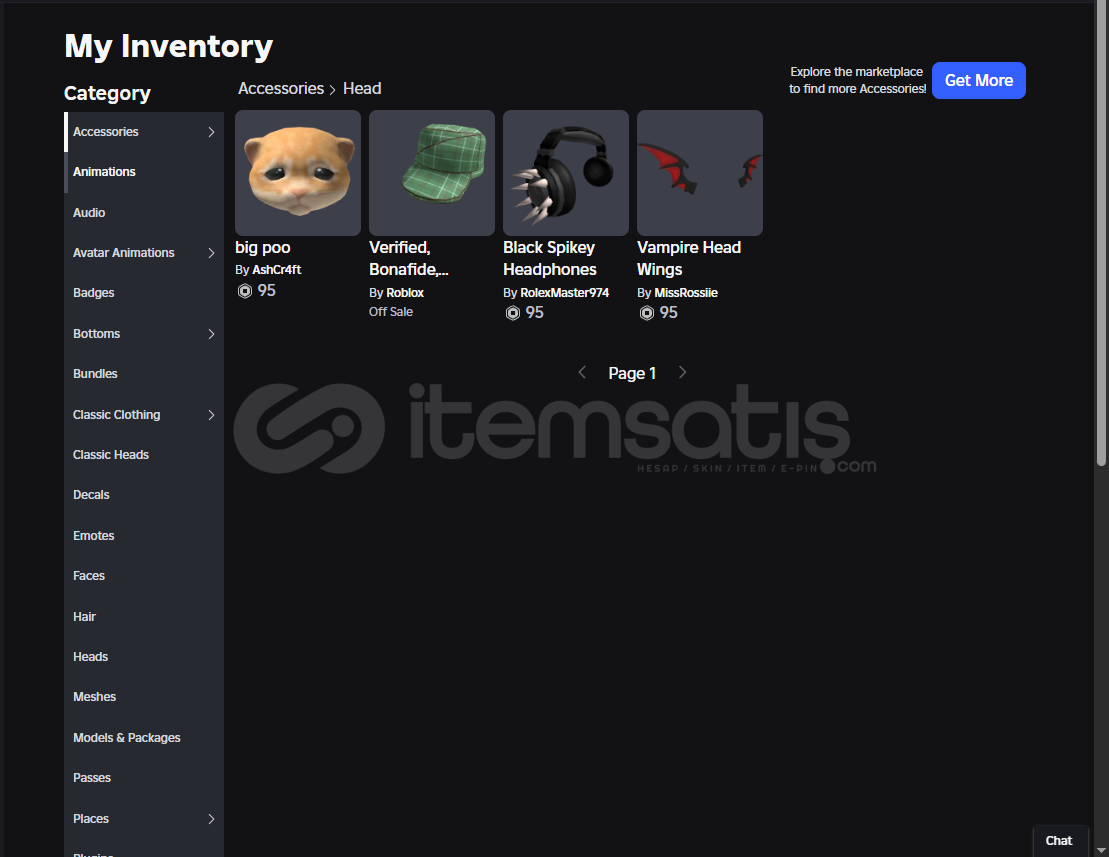Select the Decals category
Screen dimensions: 1109x857
(144, 495)
